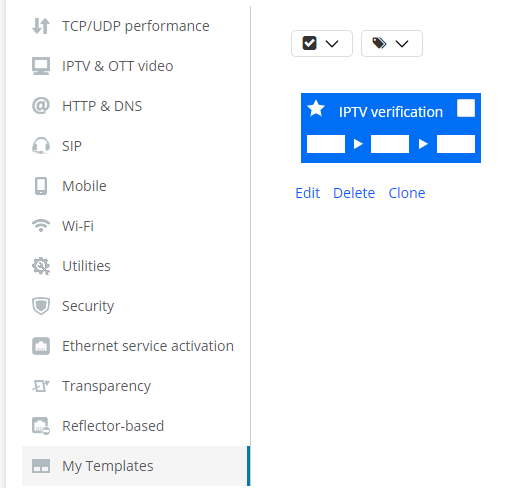Click the Security shield icon
The height and width of the screenshot is (488, 520).
41,306
